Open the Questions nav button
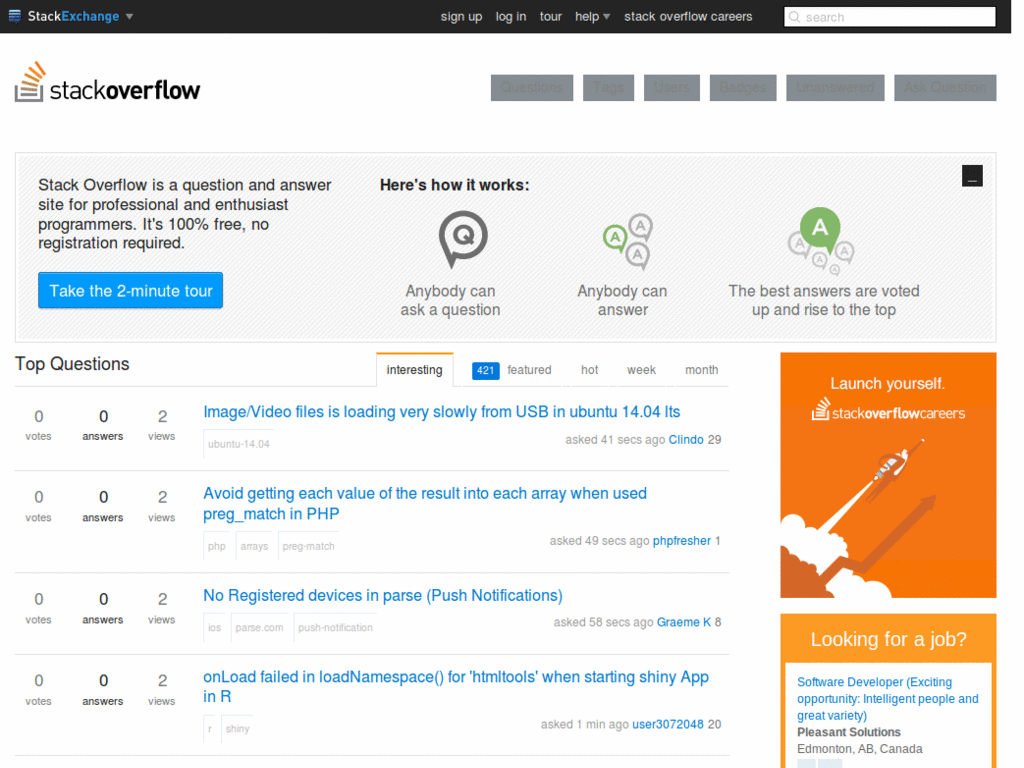 coord(532,88)
